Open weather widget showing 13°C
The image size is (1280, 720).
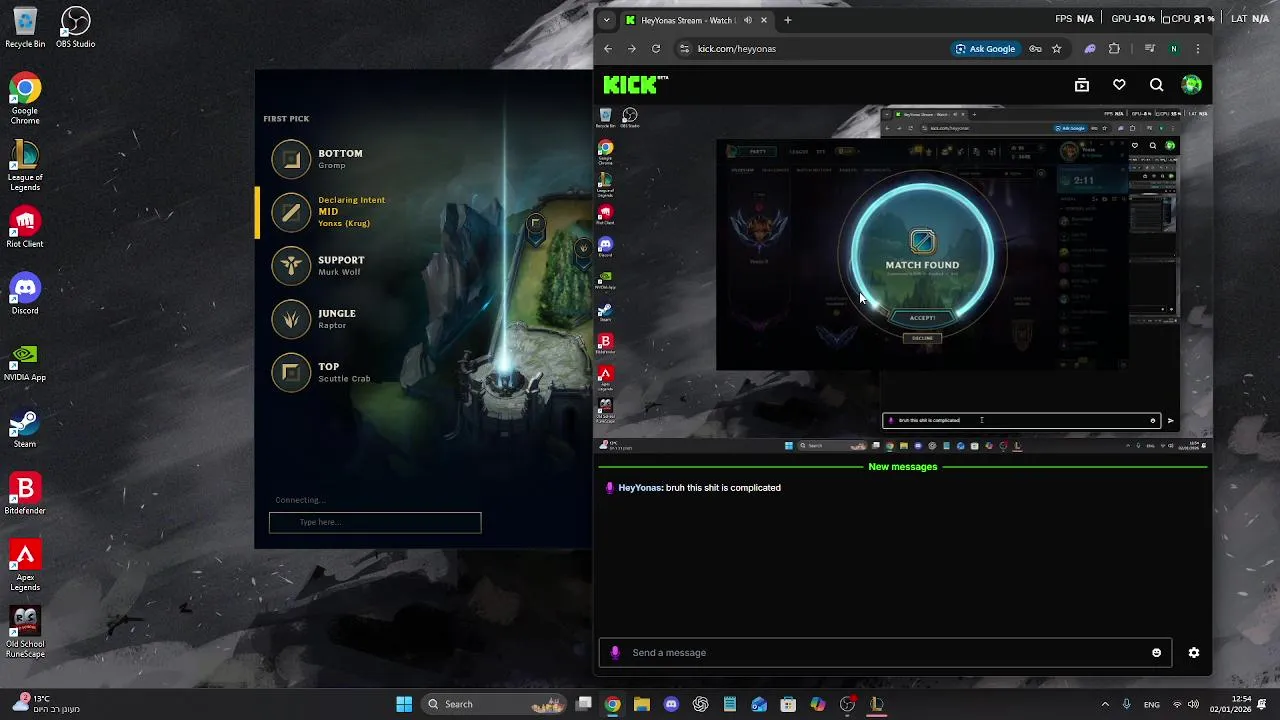[44, 704]
